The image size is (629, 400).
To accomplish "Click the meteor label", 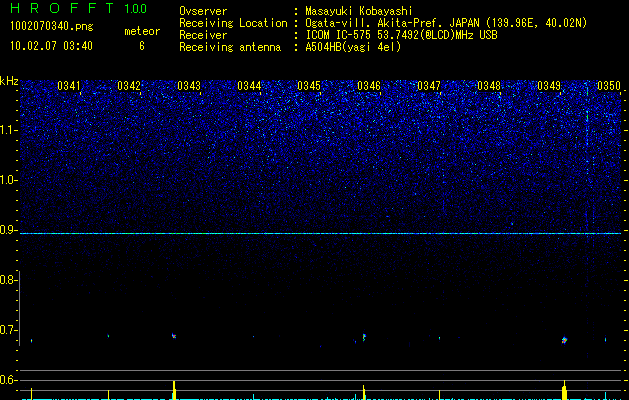I will coord(142,31).
